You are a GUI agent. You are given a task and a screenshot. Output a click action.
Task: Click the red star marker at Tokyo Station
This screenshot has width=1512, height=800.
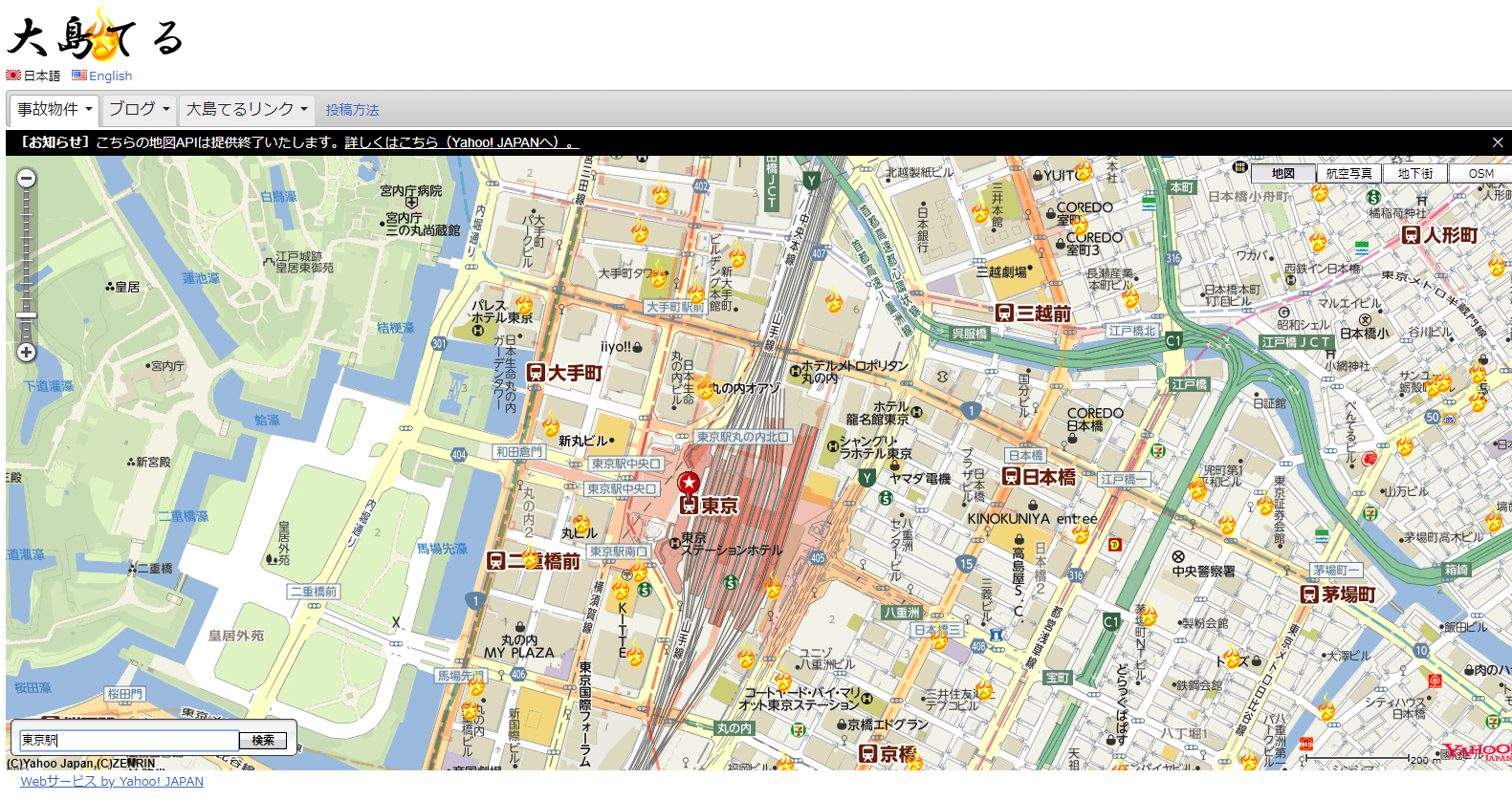[689, 484]
